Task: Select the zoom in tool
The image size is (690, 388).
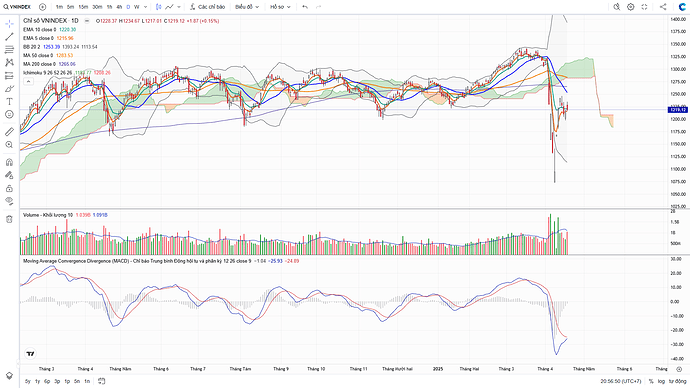Action: [9, 145]
